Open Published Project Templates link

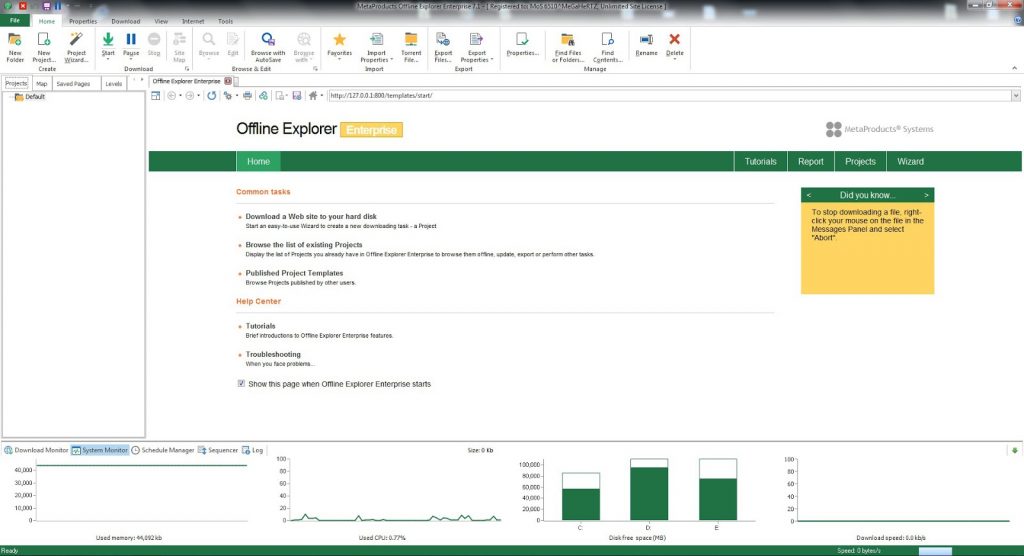[x=294, y=273]
